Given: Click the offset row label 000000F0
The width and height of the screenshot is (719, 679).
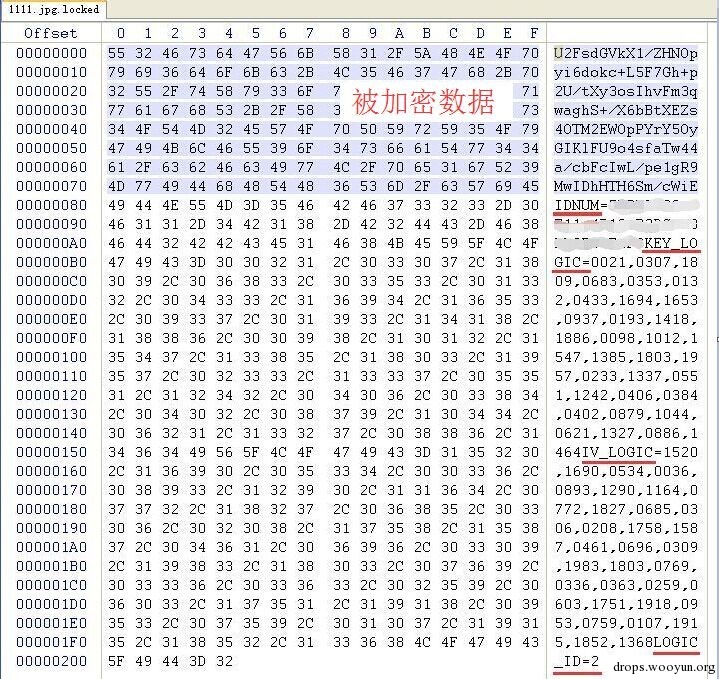Looking at the screenshot, I should [51, 338].
